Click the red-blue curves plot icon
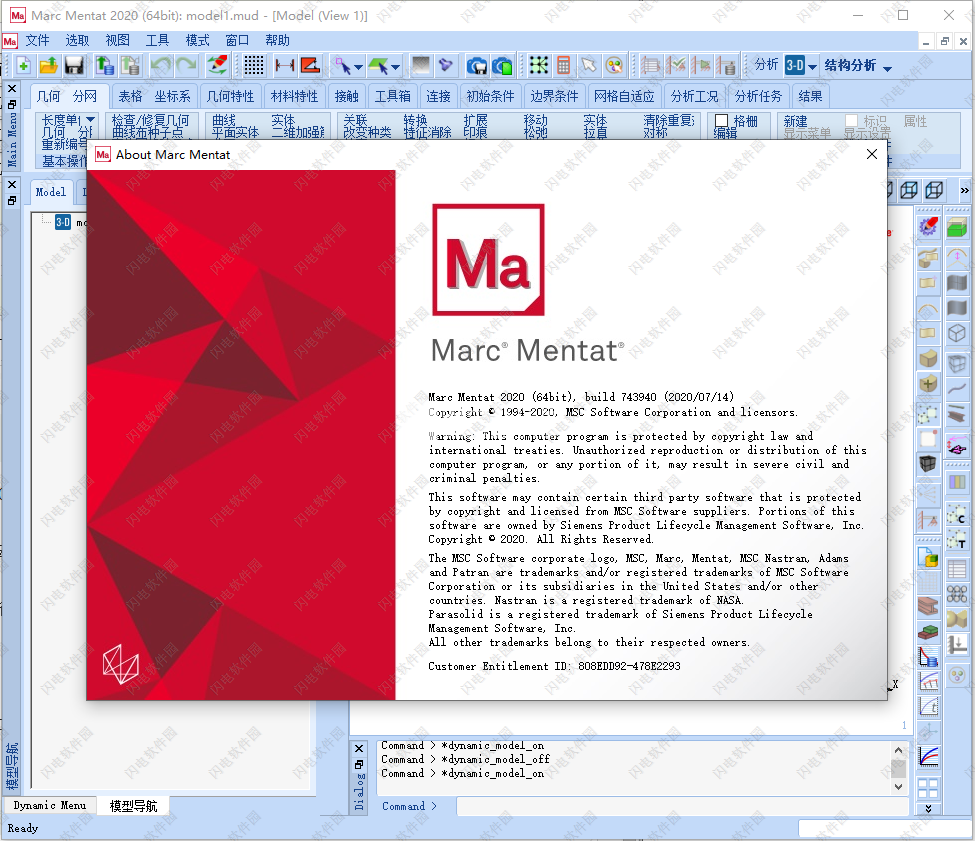This screenshot has width=975, height=841. pos(928,756)
